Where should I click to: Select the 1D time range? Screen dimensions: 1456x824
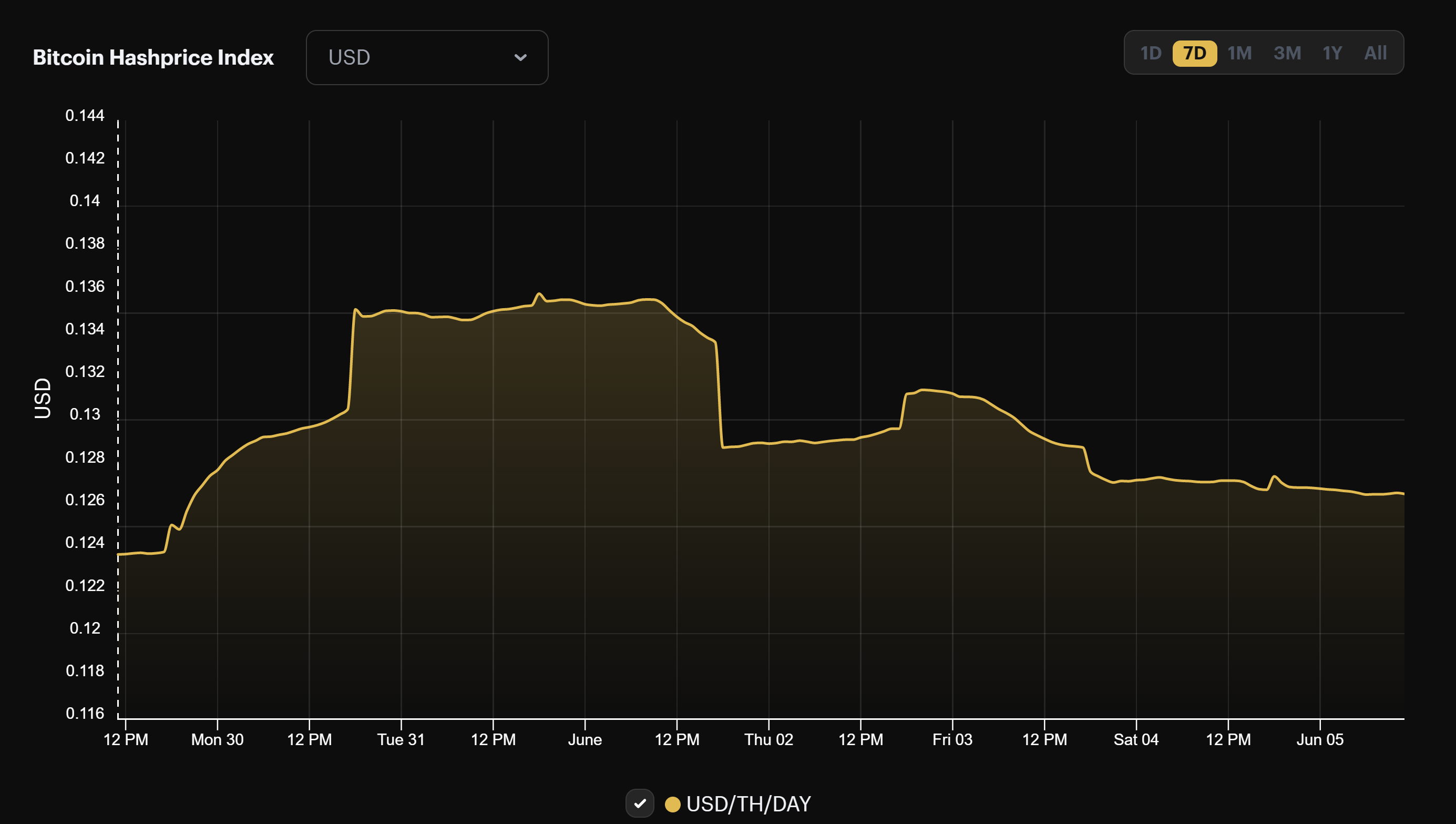pos(1151,53)
